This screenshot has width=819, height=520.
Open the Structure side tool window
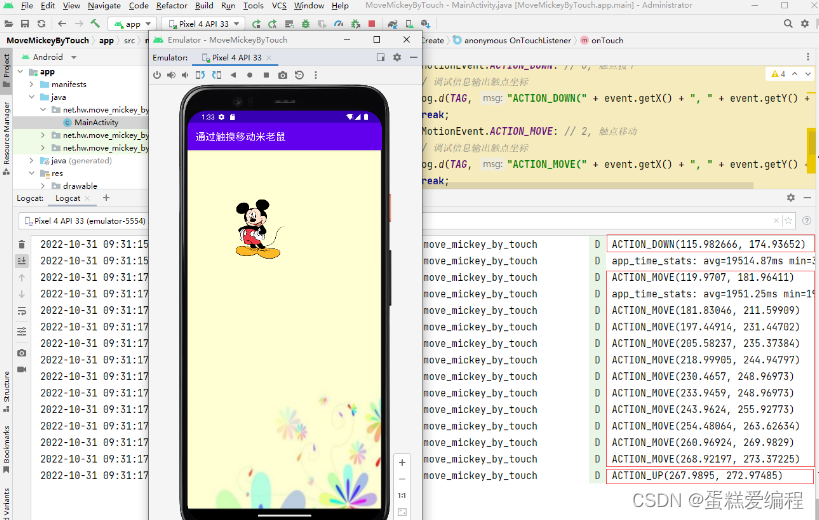pos(6,391)
